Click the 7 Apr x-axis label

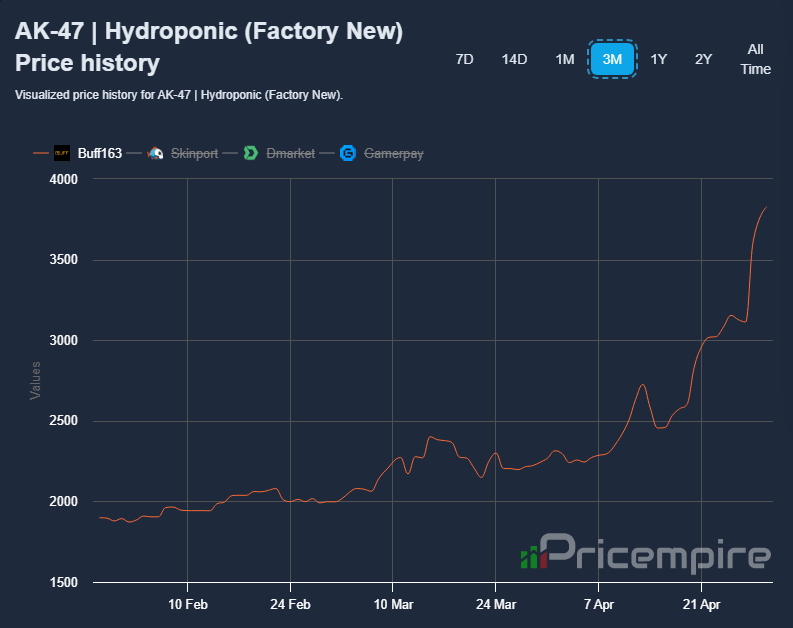[x=598, y=604]
